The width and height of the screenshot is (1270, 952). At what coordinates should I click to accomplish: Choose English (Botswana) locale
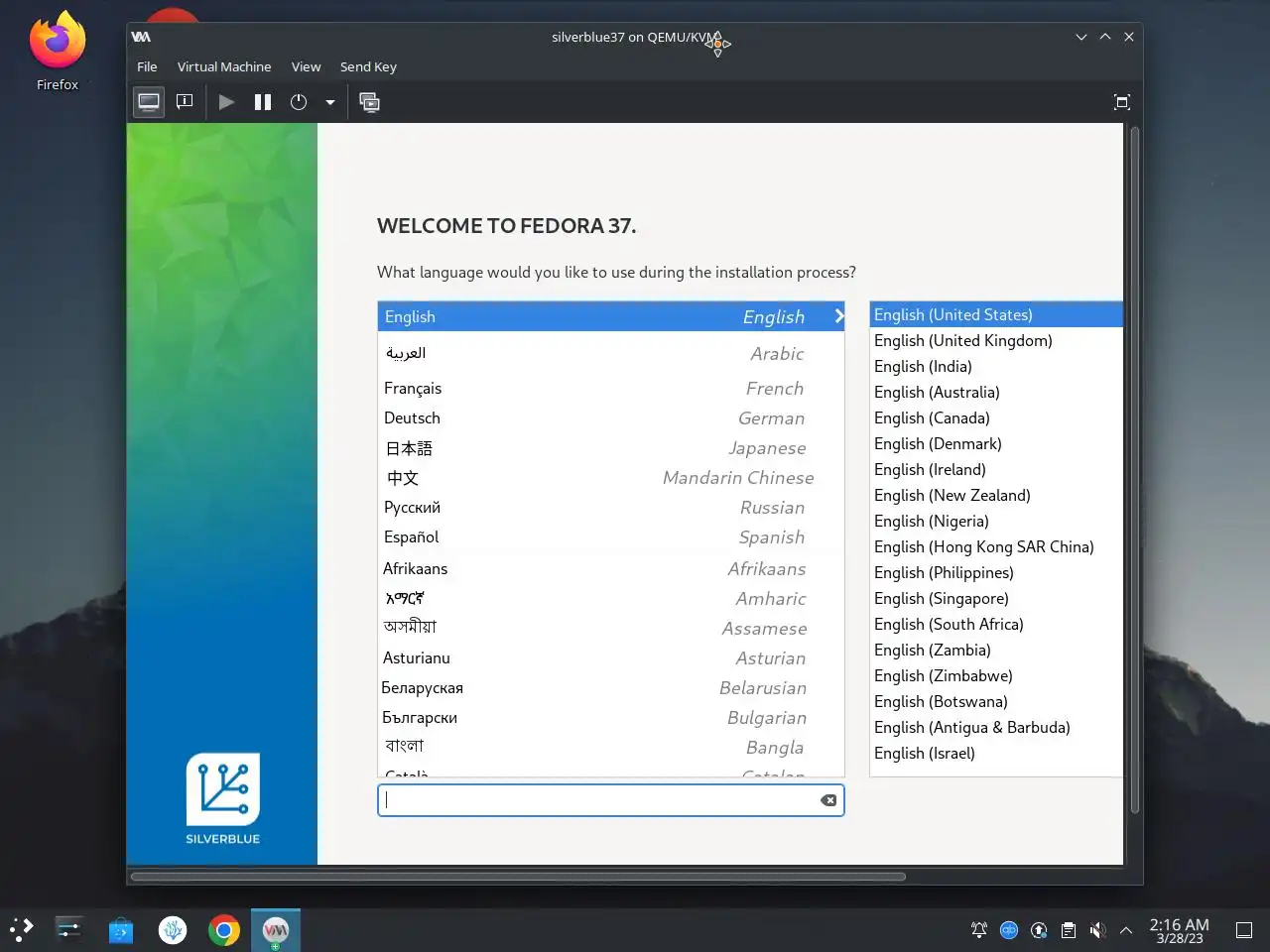tap(996, 701)
